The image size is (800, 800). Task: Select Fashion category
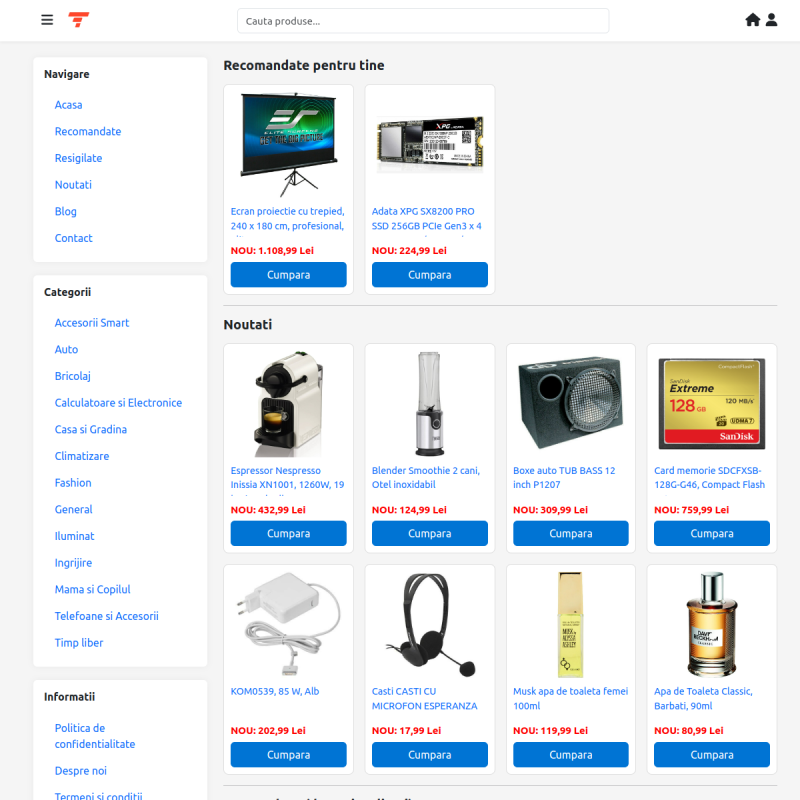click(73, 483)
